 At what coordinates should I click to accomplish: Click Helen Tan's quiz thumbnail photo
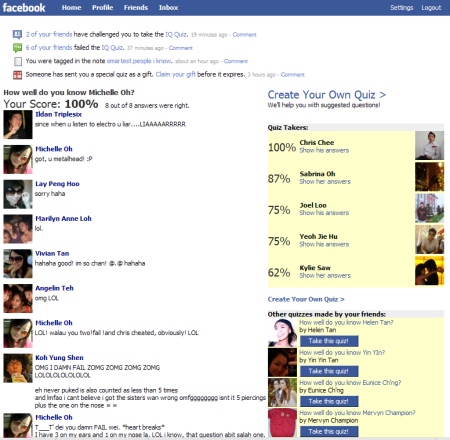pos(282,333)
